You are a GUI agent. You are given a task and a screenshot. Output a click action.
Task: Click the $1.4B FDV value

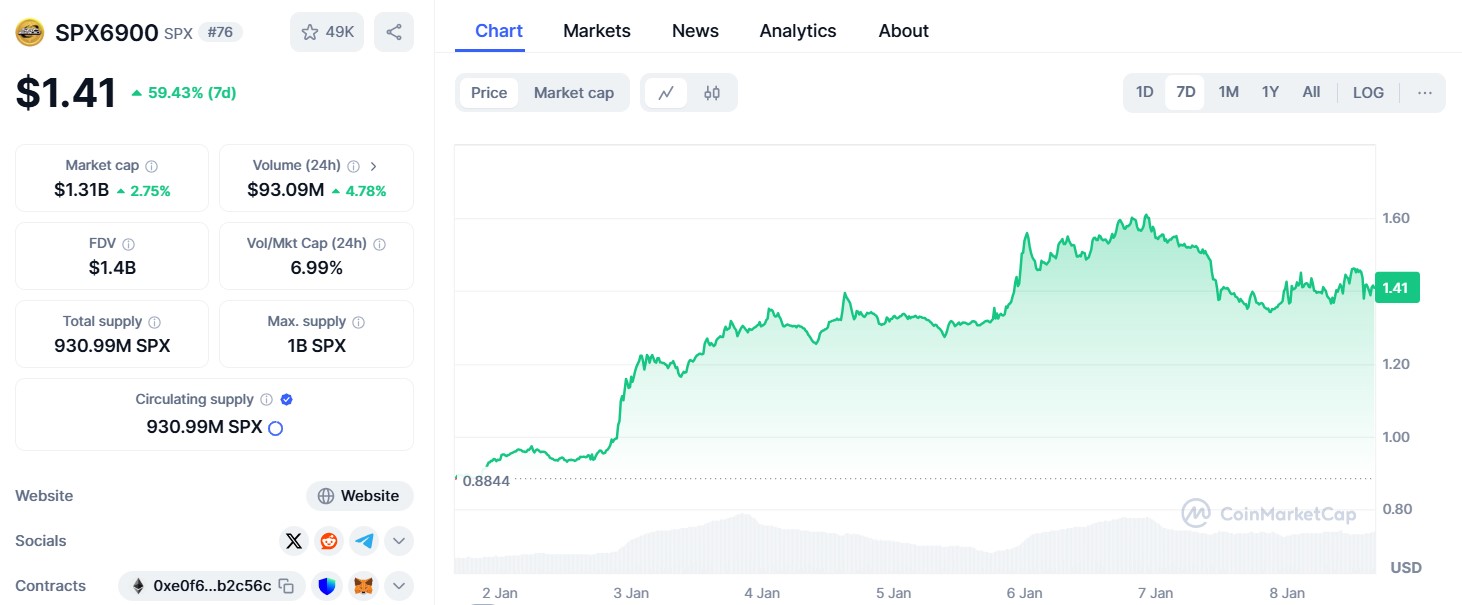coord(112,268)
